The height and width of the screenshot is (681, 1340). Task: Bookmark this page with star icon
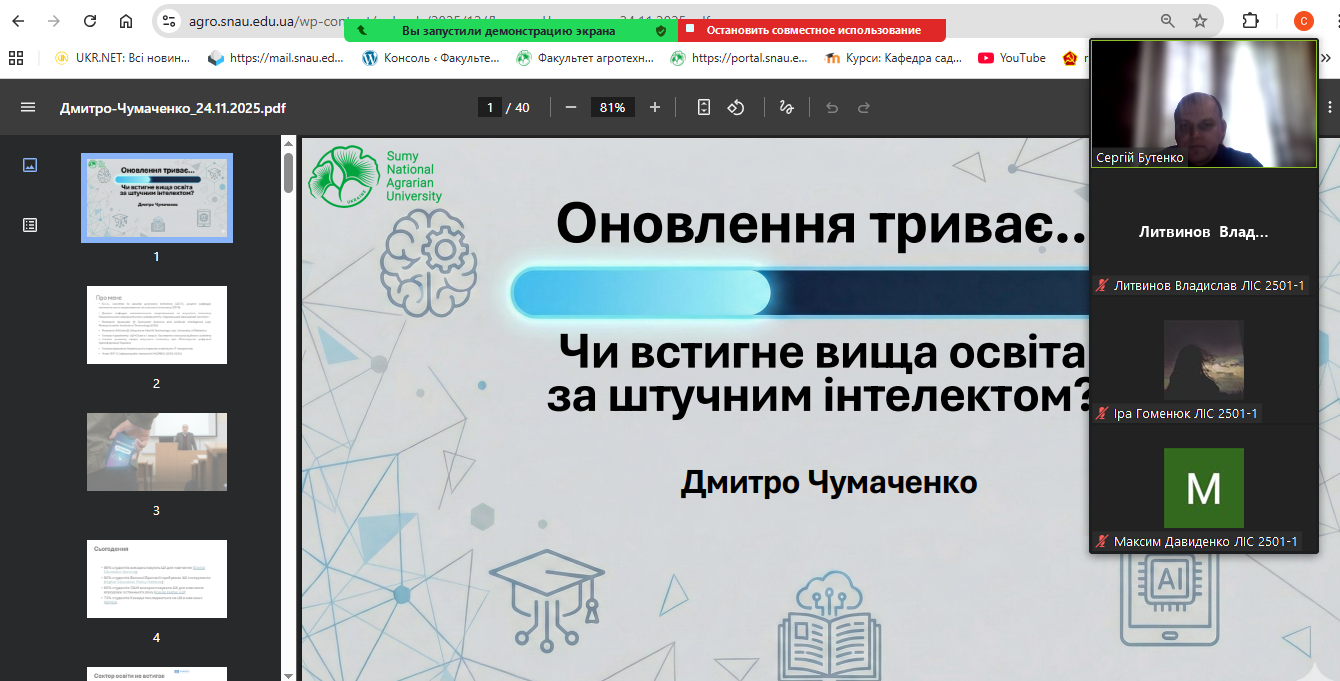1200,21
